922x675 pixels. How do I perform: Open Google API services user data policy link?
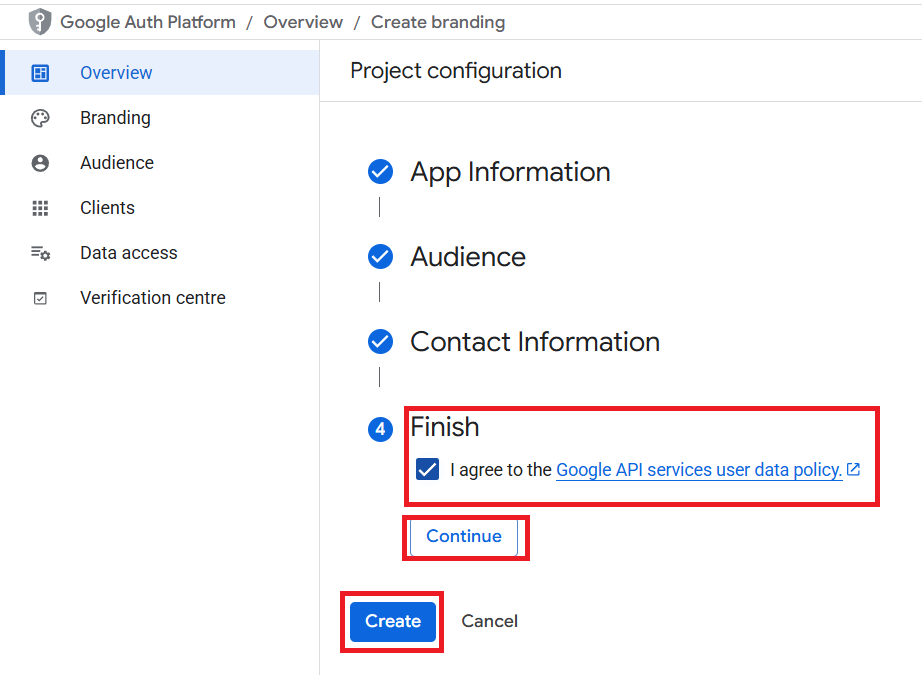point(699,470)
